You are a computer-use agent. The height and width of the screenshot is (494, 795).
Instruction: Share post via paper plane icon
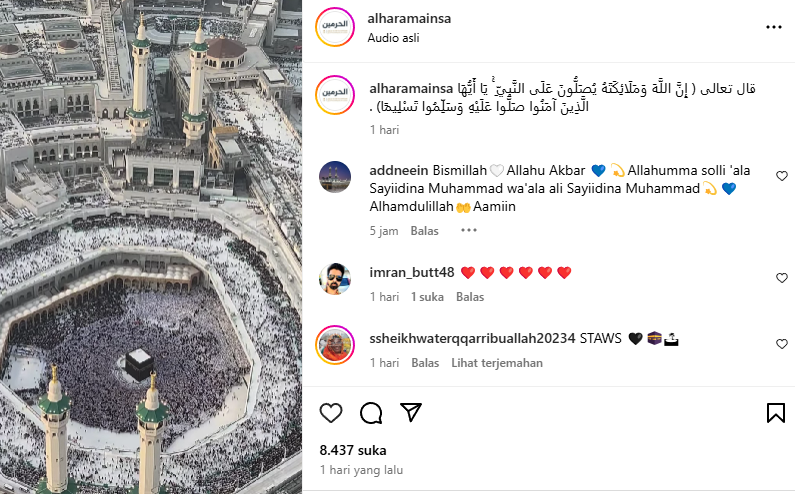[x=411, y=412]
